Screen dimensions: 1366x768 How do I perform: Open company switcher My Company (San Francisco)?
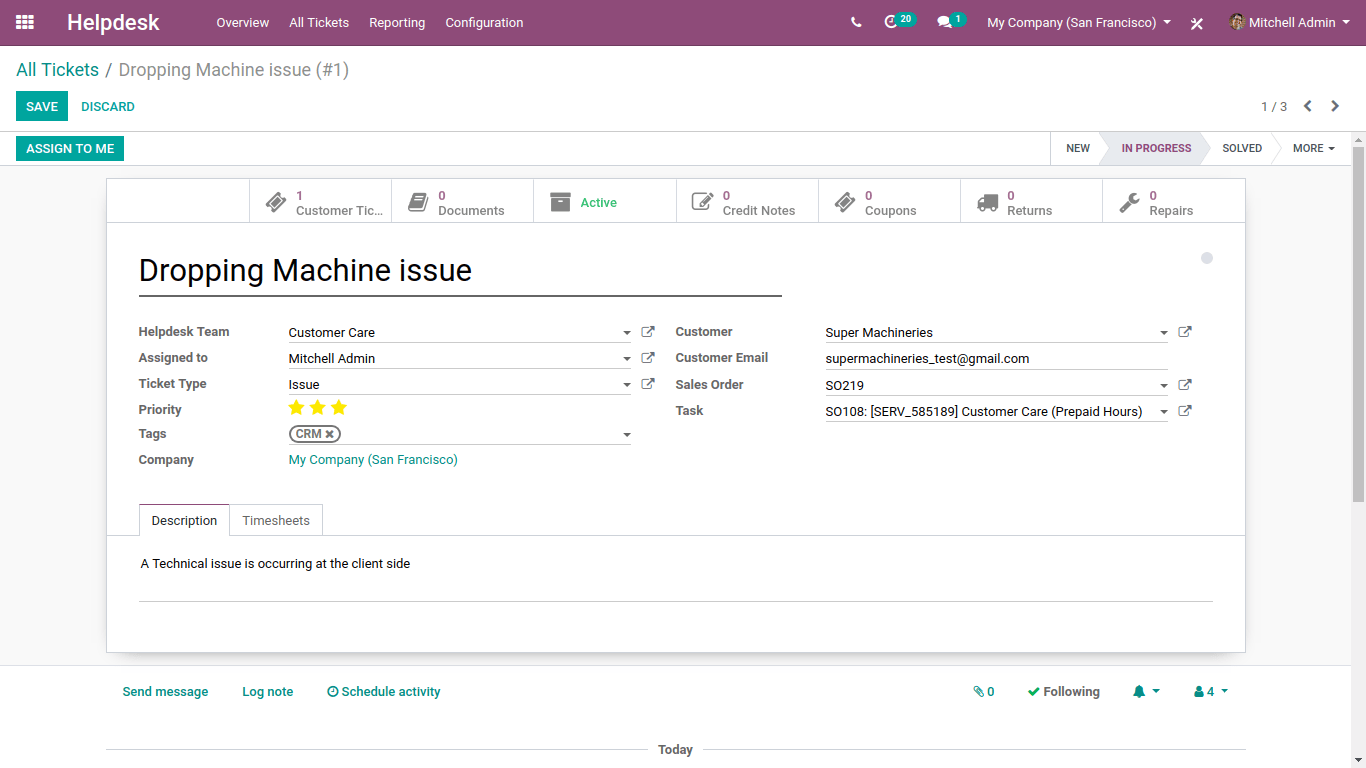pos(1079,22)
